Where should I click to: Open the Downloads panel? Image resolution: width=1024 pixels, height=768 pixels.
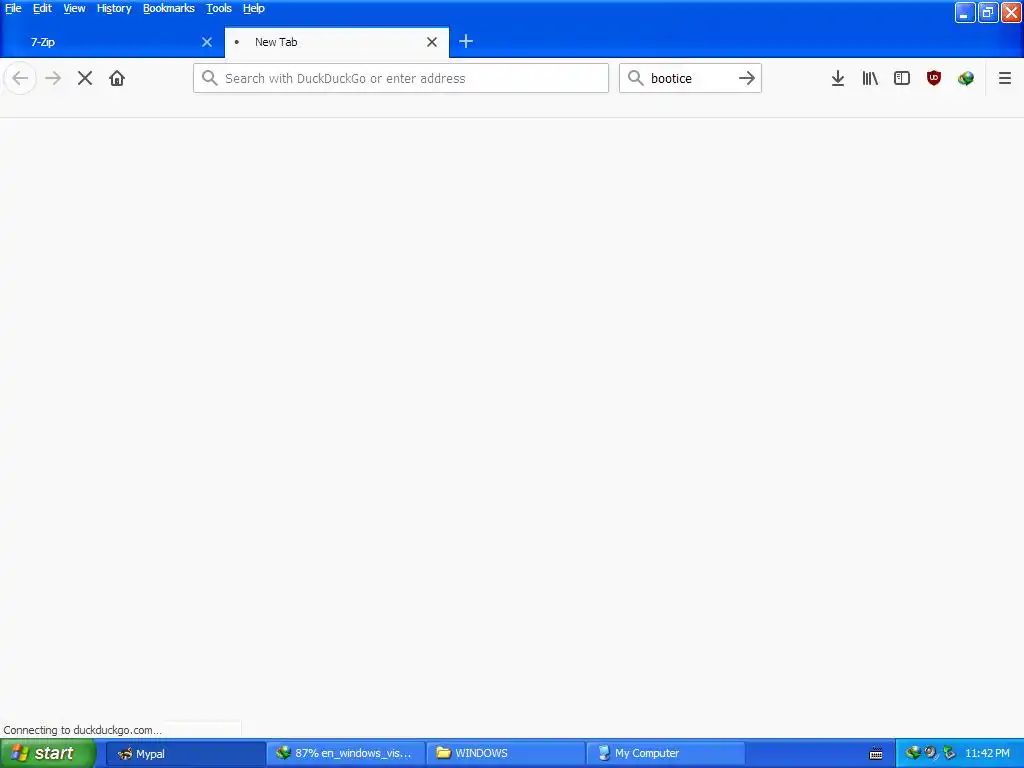(x=838, y=78)
